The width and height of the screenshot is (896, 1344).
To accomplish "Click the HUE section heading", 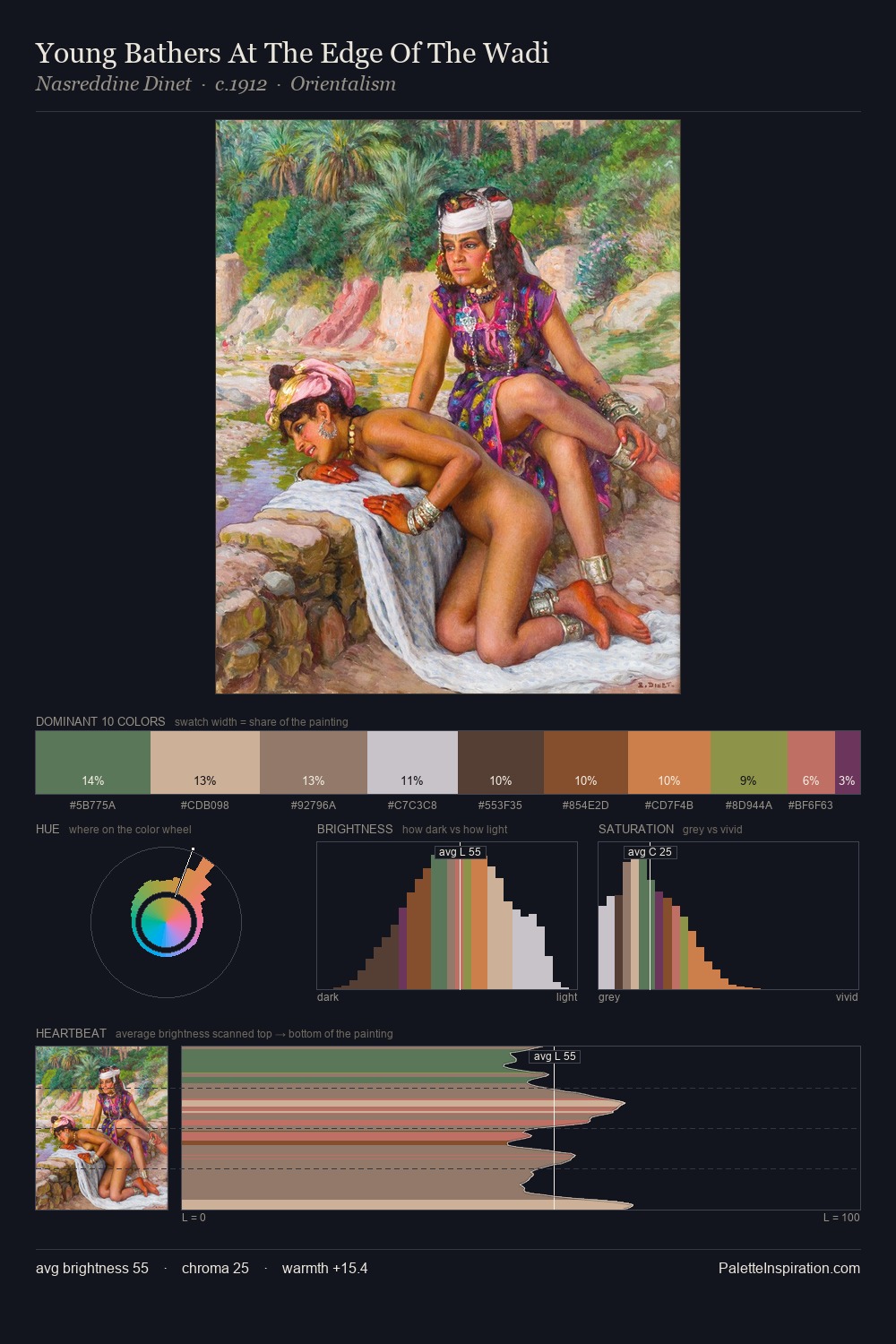I will [x=47, y=829].
